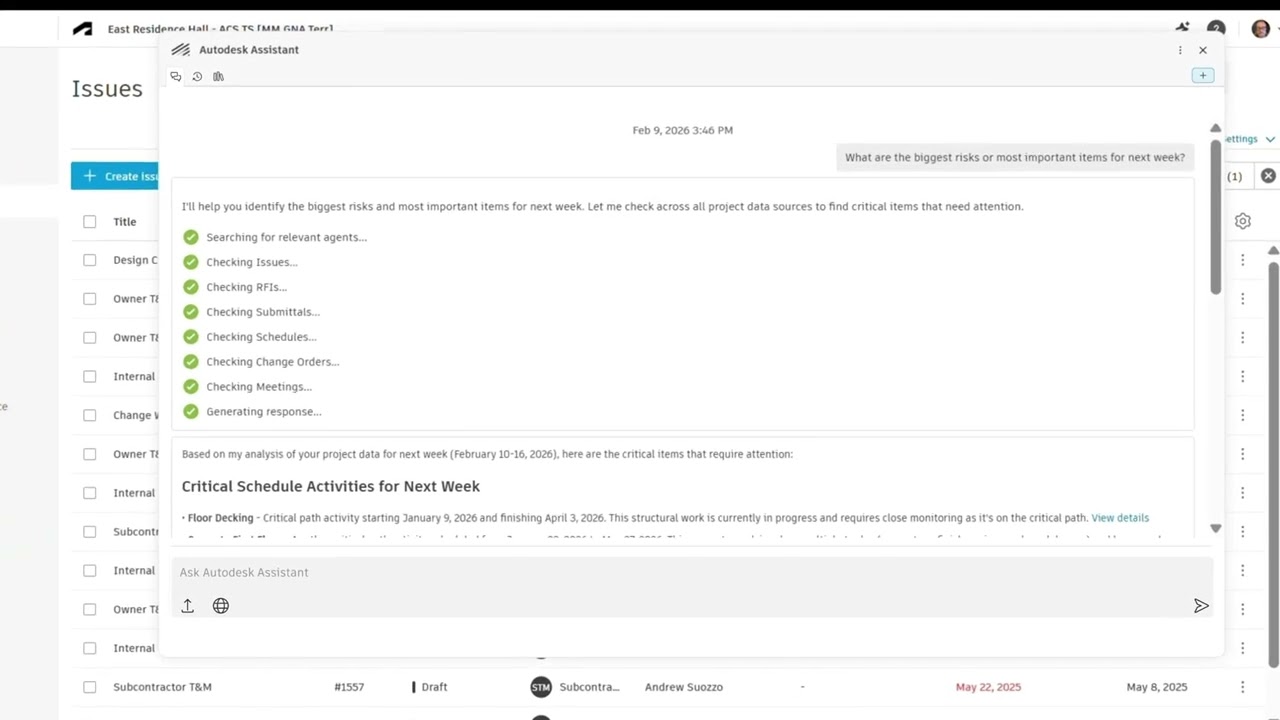Screen dimensions: 1280x720
Task: Click the Generating response step
Action: pos(263,412)
